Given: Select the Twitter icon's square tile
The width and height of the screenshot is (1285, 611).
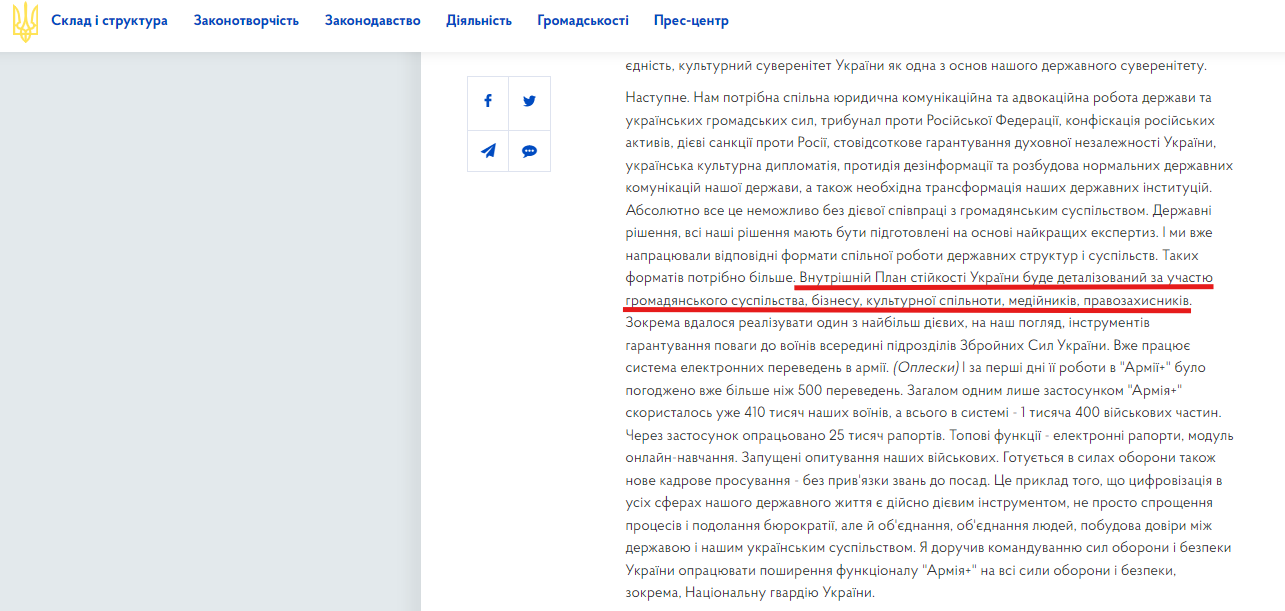Looking at the screenshot, I should (529, 101).
